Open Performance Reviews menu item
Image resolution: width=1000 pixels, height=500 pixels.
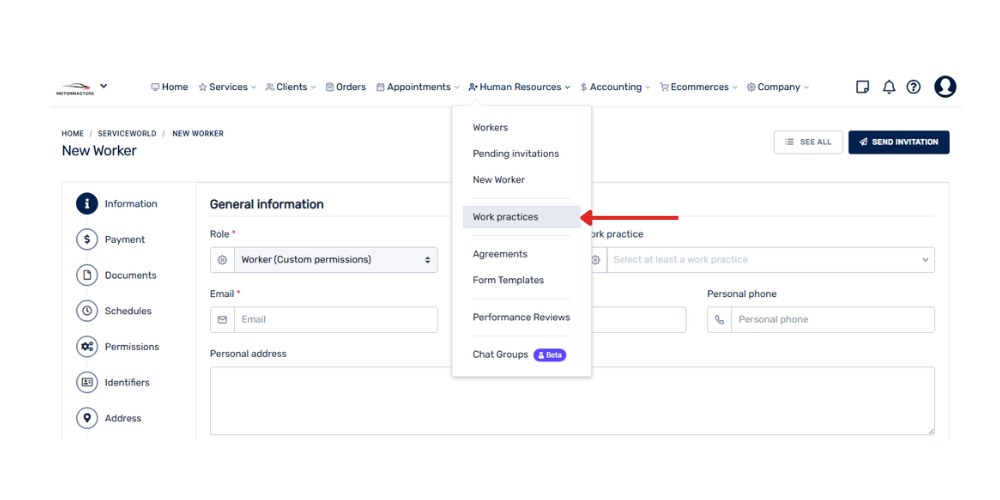tap(521, 317)
